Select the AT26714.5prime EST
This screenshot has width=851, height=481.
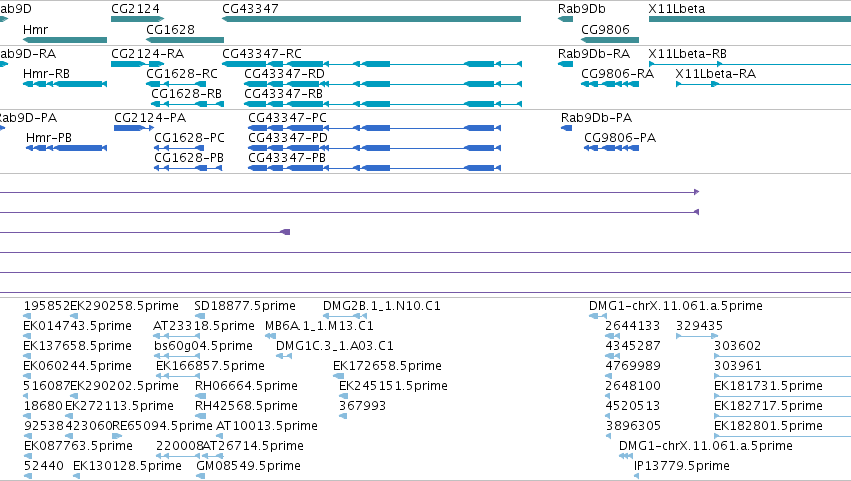(253, 446)
